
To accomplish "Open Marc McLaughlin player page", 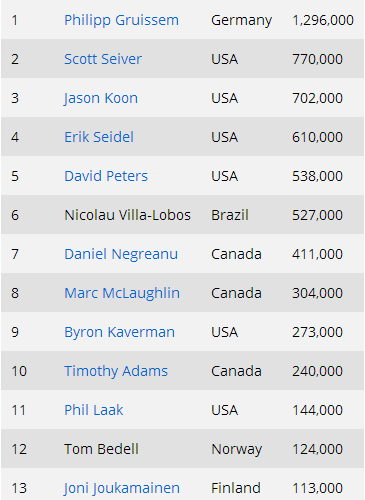I will pyautogui.click(x=122, y=293).
